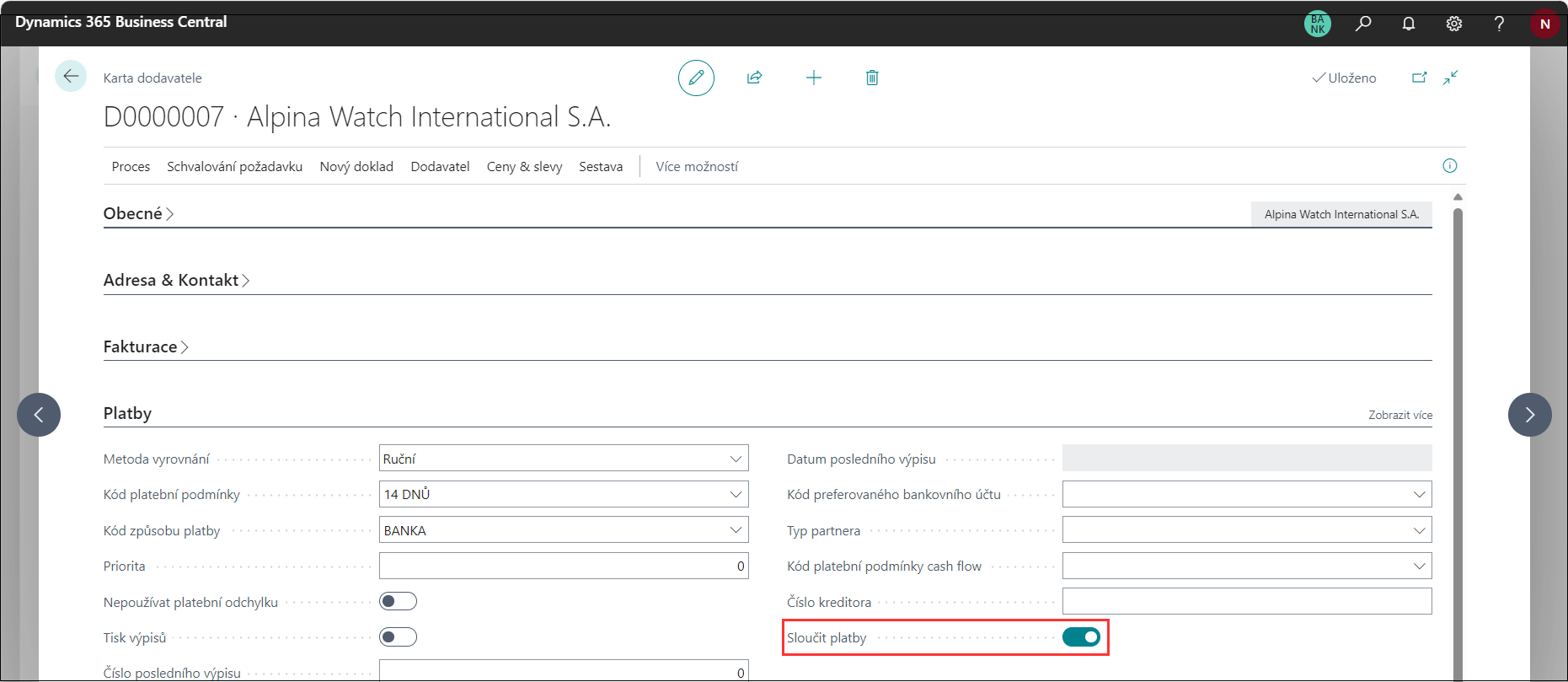1568x682 pixels.
Task: Open user account avatar N
Action: (x=1544, y=24)
